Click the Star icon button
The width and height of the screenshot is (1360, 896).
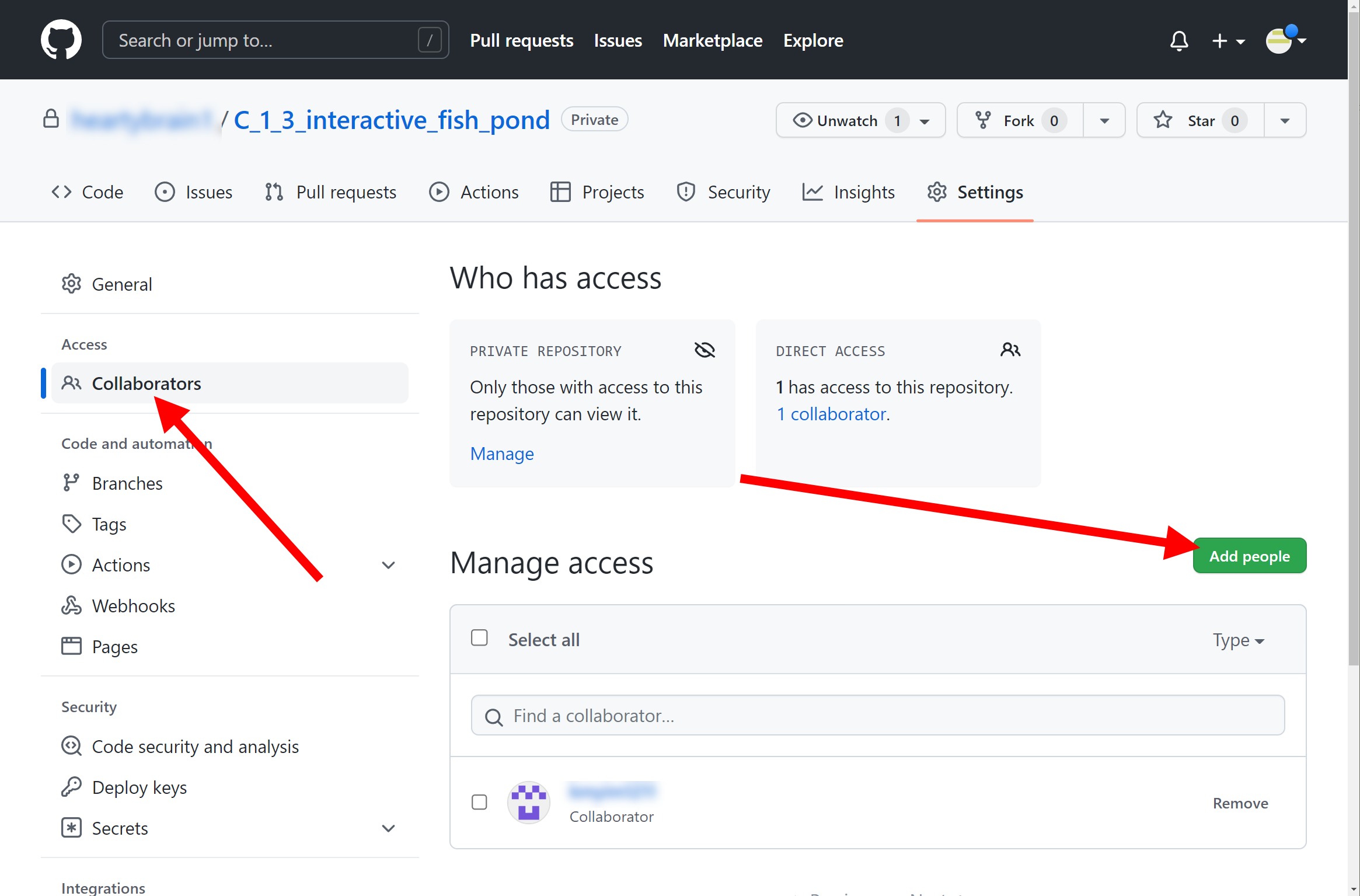pos(1163,120)
